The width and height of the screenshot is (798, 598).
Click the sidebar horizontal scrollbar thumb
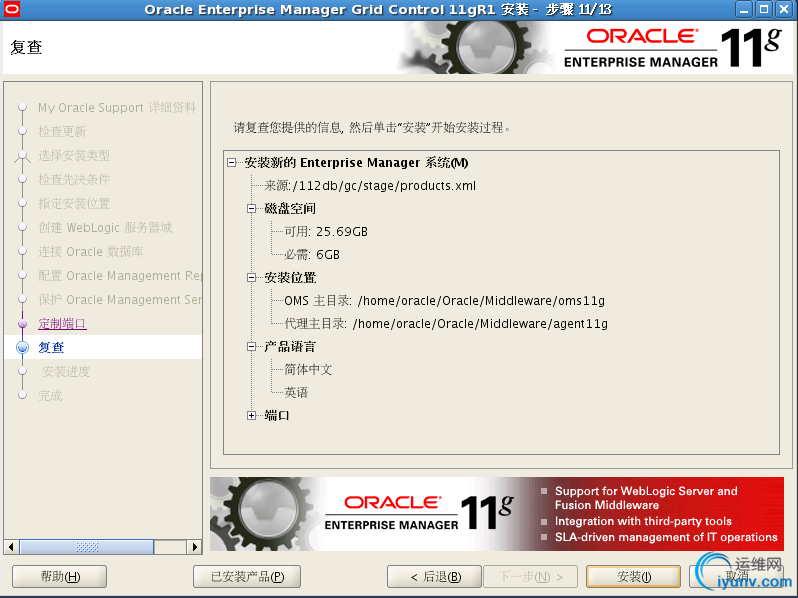pyautogui.click(x=87, y=547)
